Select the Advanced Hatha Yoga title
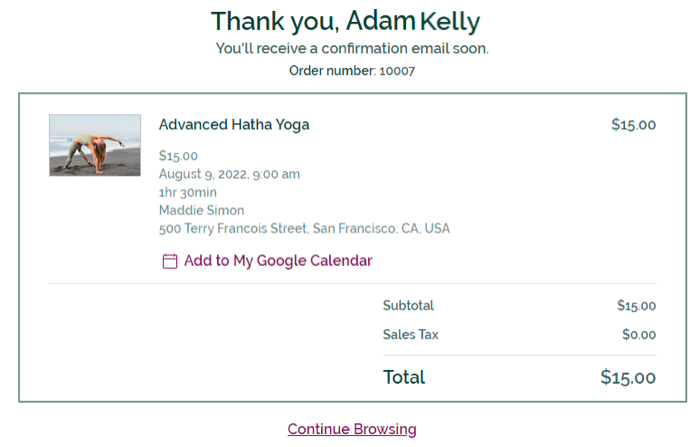 (x=234, y=125)
